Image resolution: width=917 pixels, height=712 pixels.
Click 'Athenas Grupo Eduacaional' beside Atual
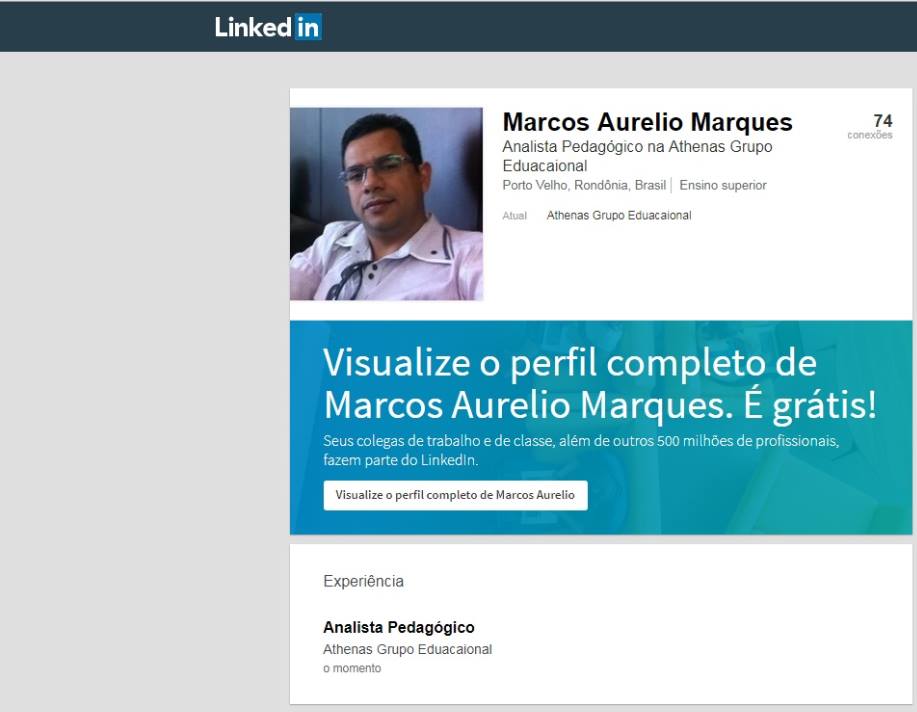click(619, 215)
